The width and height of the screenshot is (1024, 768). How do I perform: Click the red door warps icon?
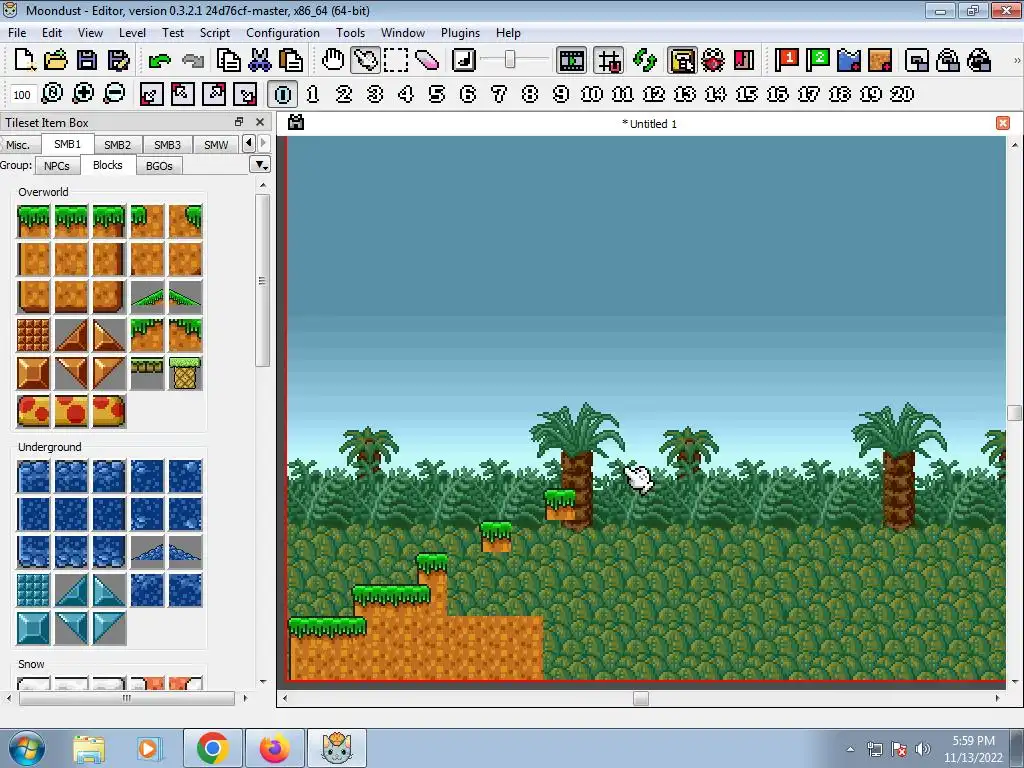click(744, 60)
